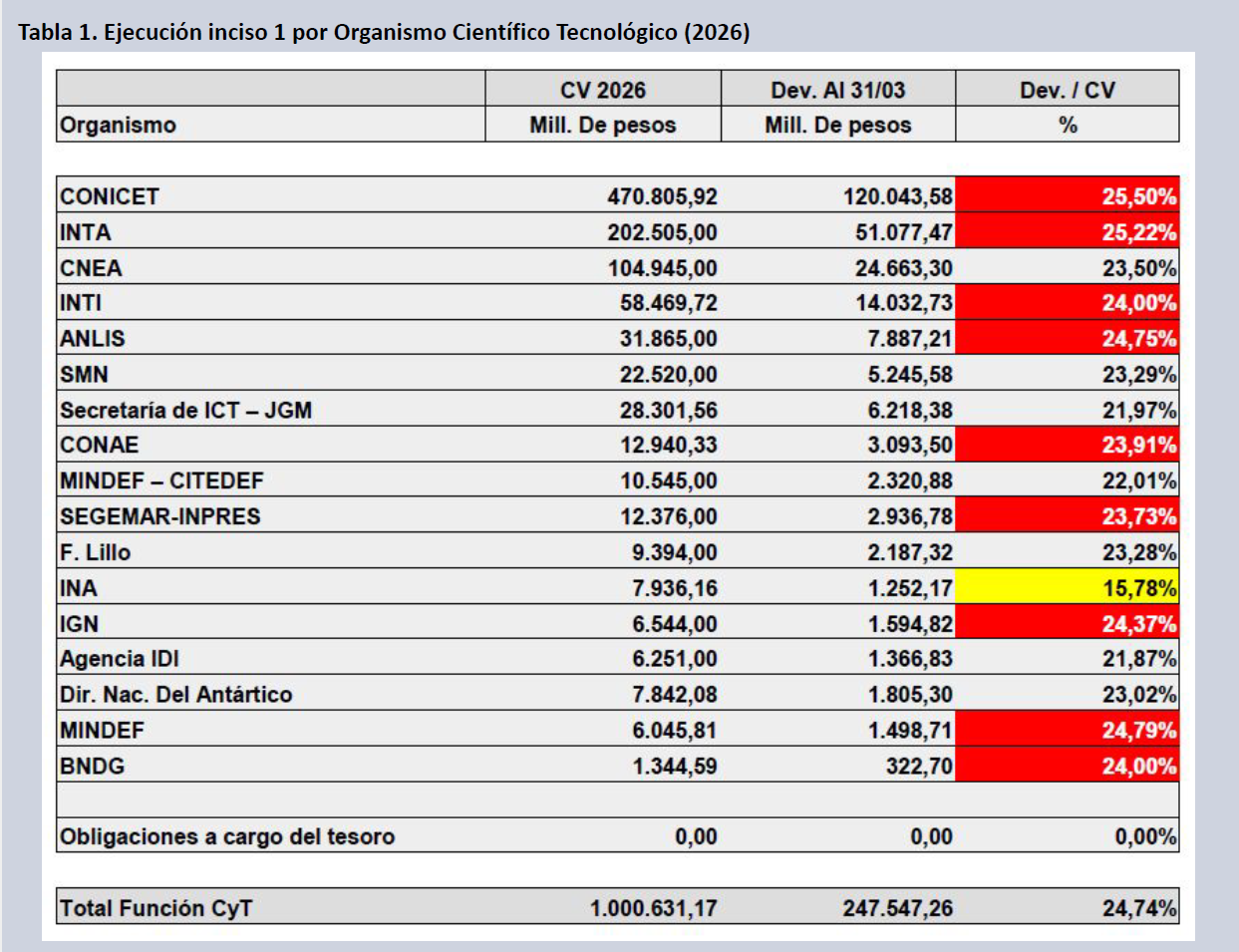Select the 'Dev. Al 31/03' header cell
The height and width of the screenshot is (952, 1239).
[x=837, y=90]
